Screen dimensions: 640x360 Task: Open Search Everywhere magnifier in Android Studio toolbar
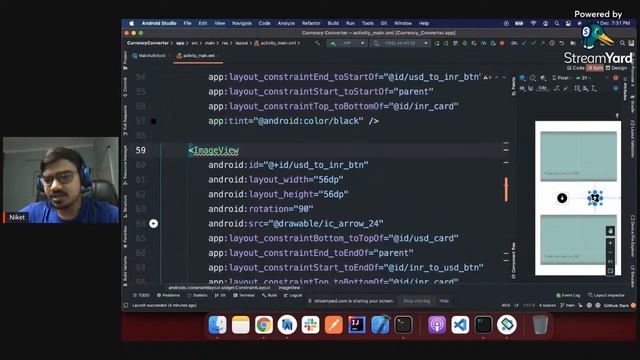pos(622,43)
